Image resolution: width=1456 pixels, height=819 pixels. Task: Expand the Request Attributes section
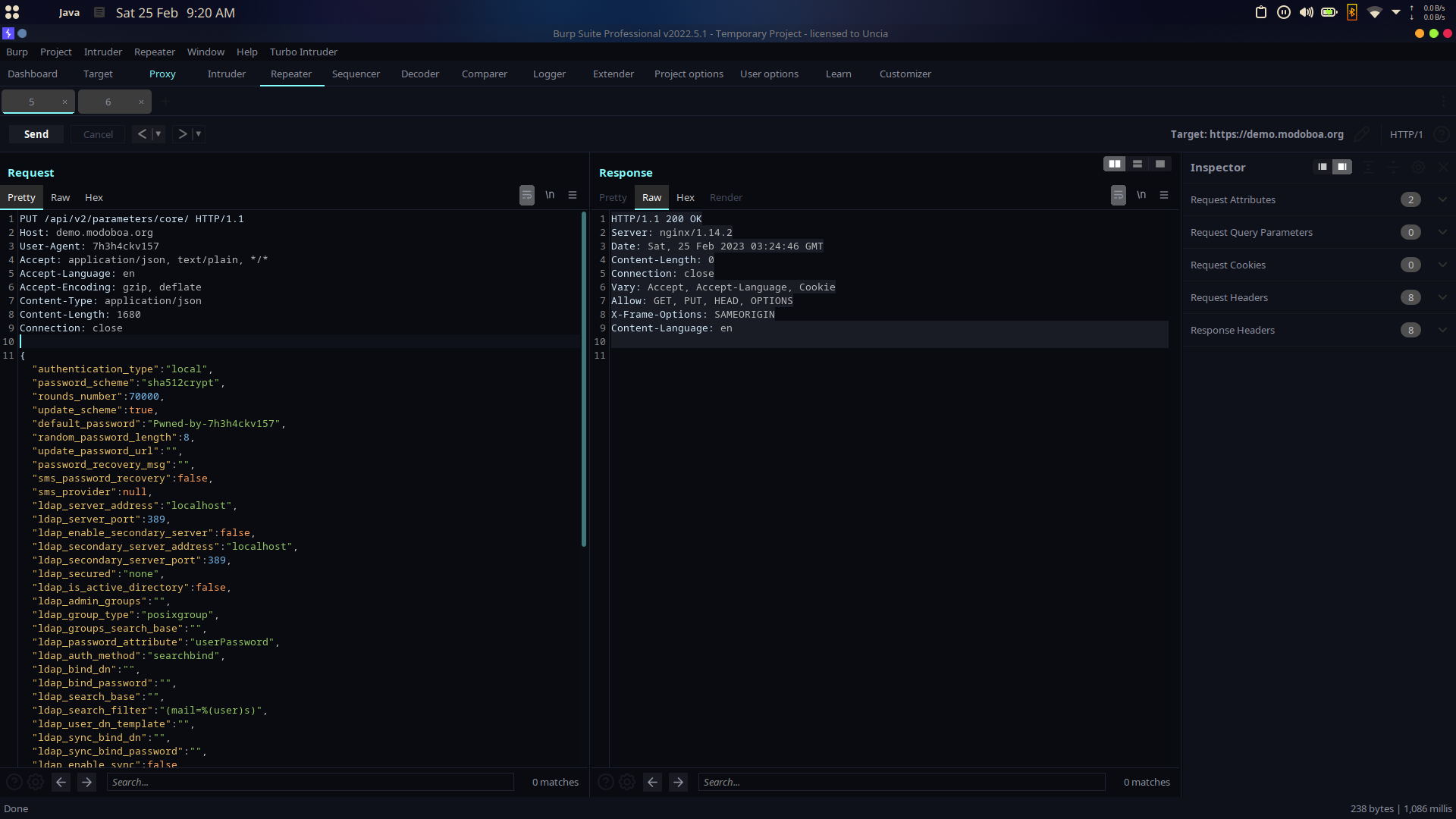point(1442,199)
